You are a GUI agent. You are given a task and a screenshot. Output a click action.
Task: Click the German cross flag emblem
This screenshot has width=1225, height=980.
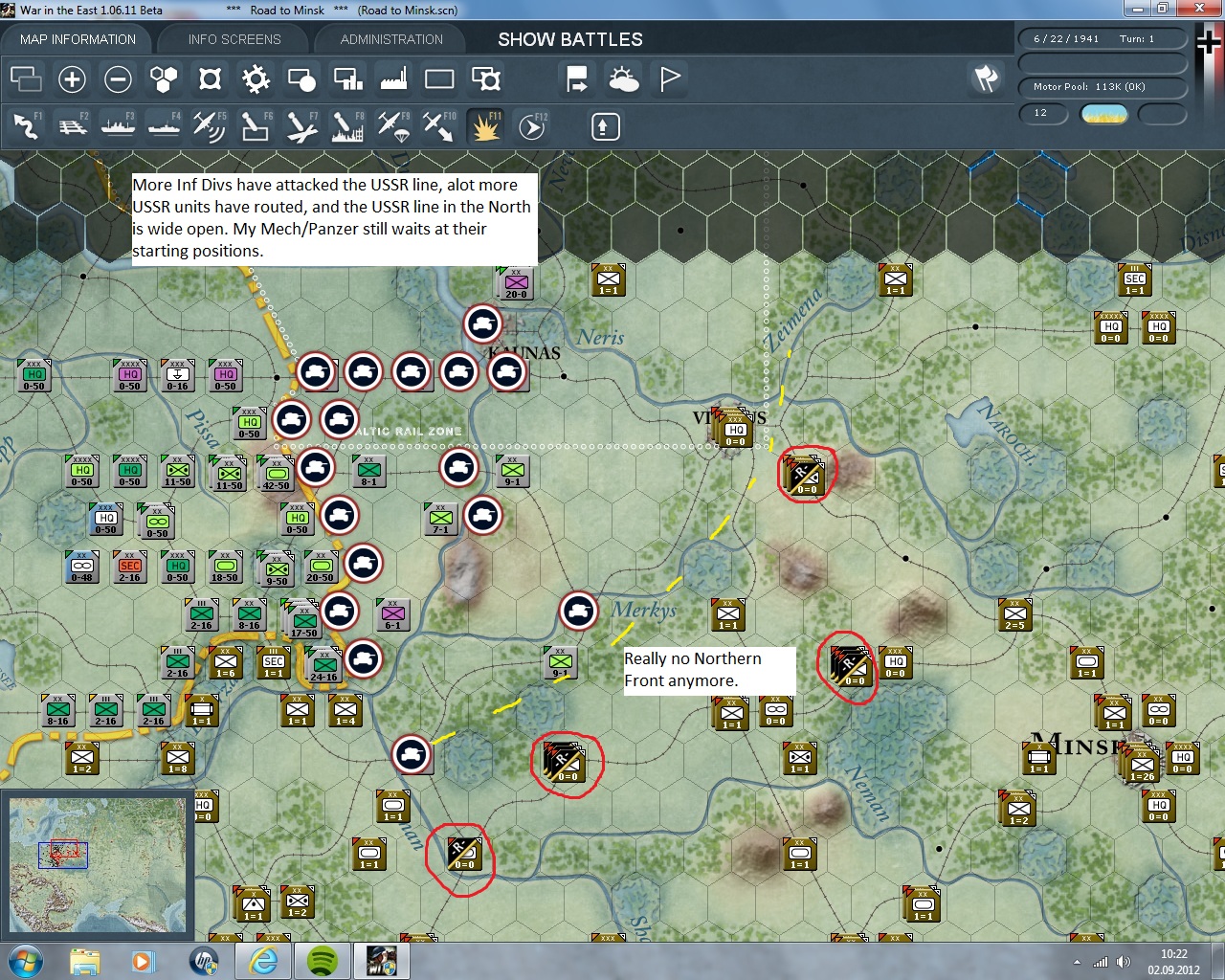click(1209, 44)
